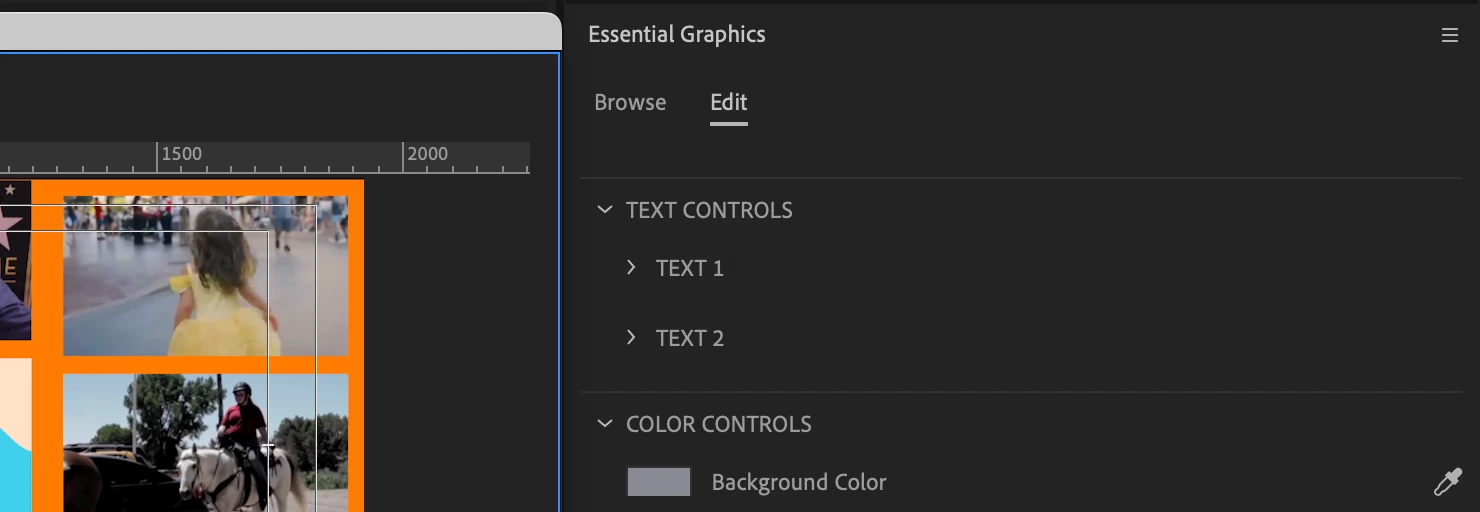Click the TEXT CONTROLS heading
Screen dimensions: 1480x512
click(709, 211)
